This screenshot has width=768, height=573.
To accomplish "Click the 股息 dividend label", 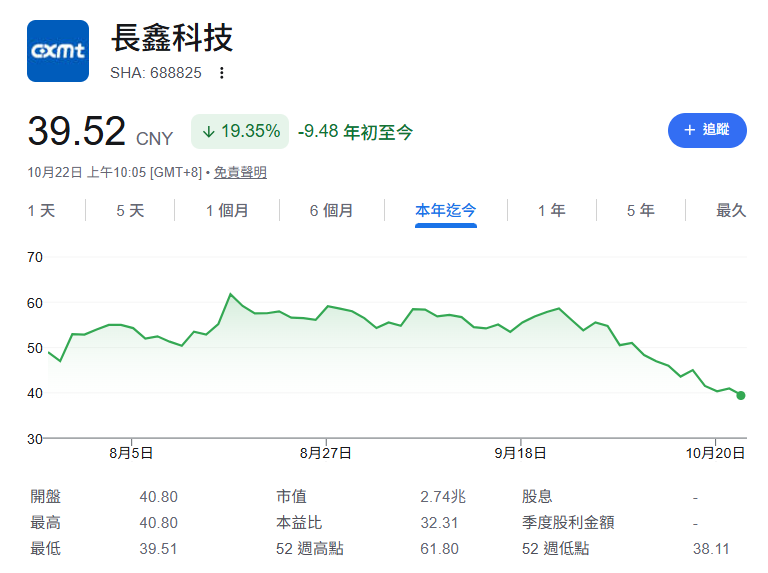I will point(537,497).
